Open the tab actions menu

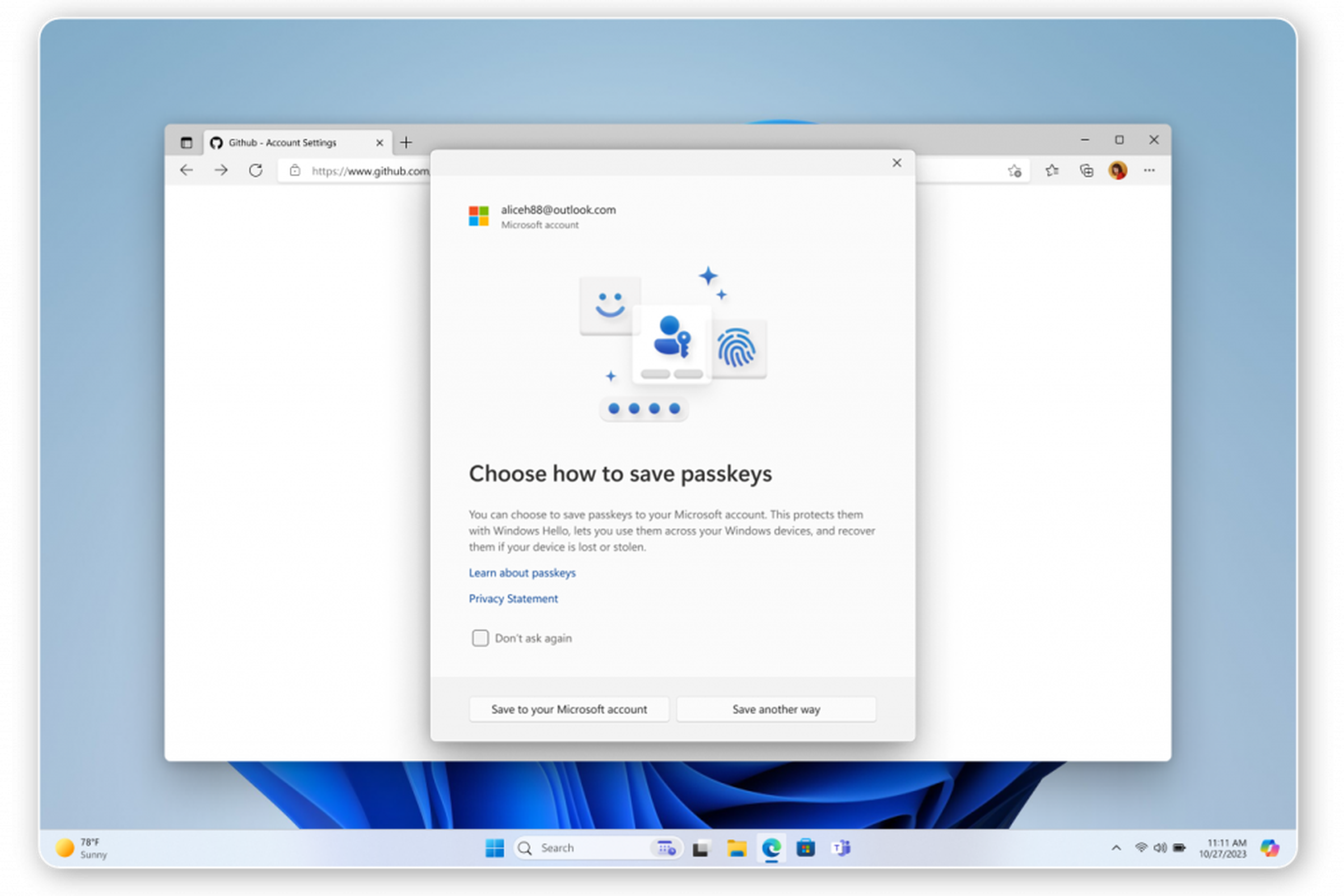point(186,142)
